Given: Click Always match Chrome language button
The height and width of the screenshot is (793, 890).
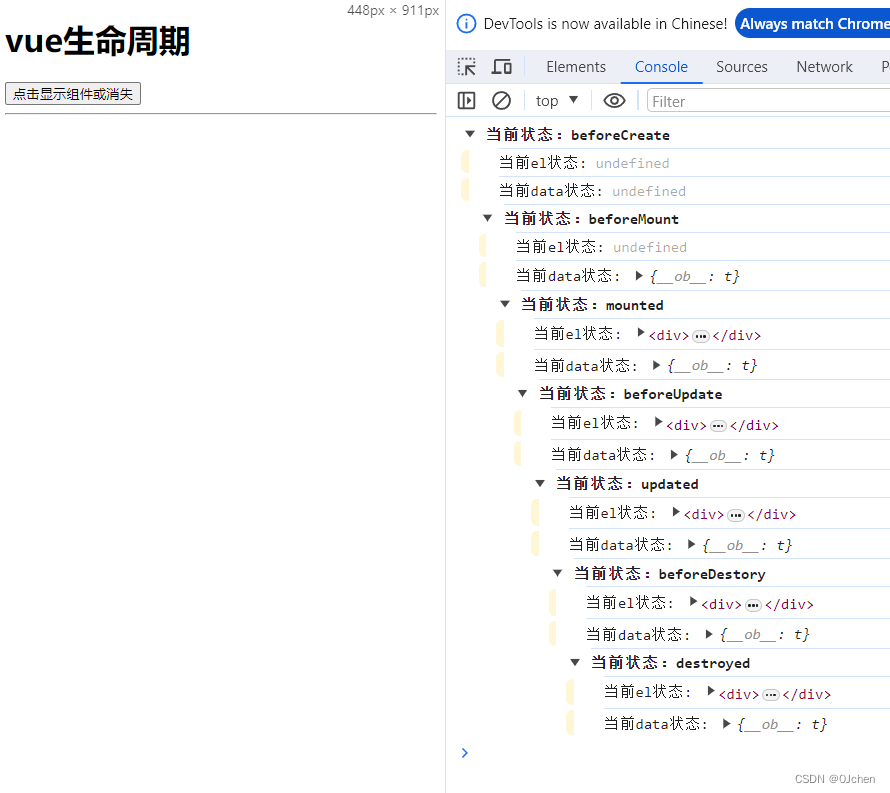Looking at the screenshot, I should click(x=813, y=24).
